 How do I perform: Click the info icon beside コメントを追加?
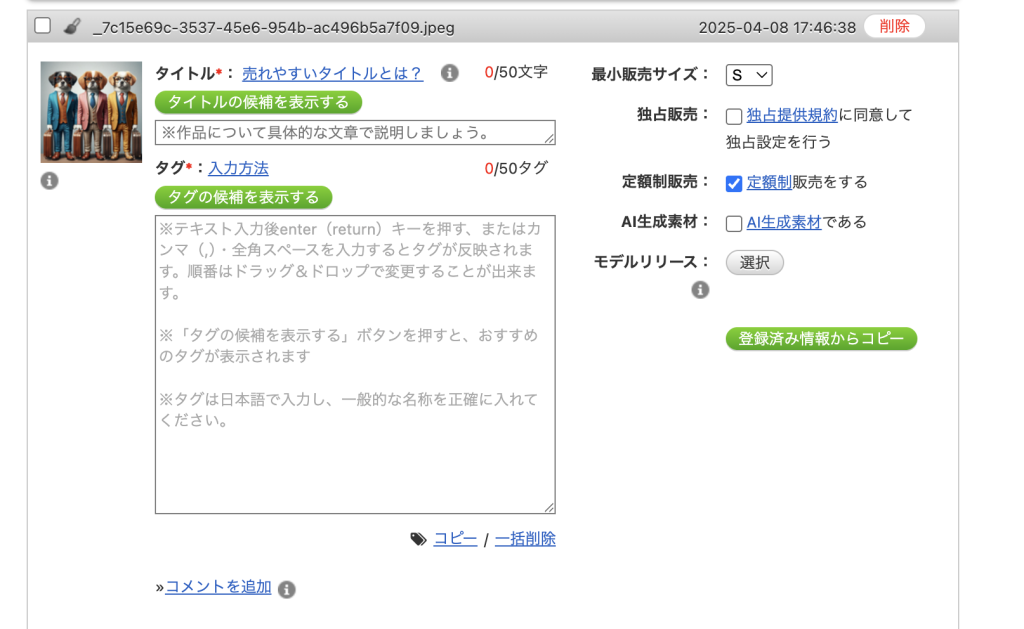tap(287, 589)
